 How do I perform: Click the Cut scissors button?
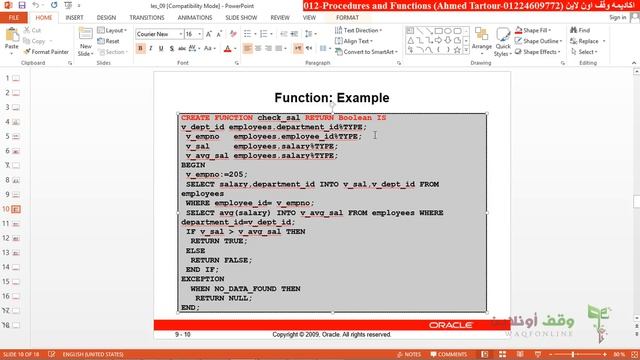click(32, 30)
